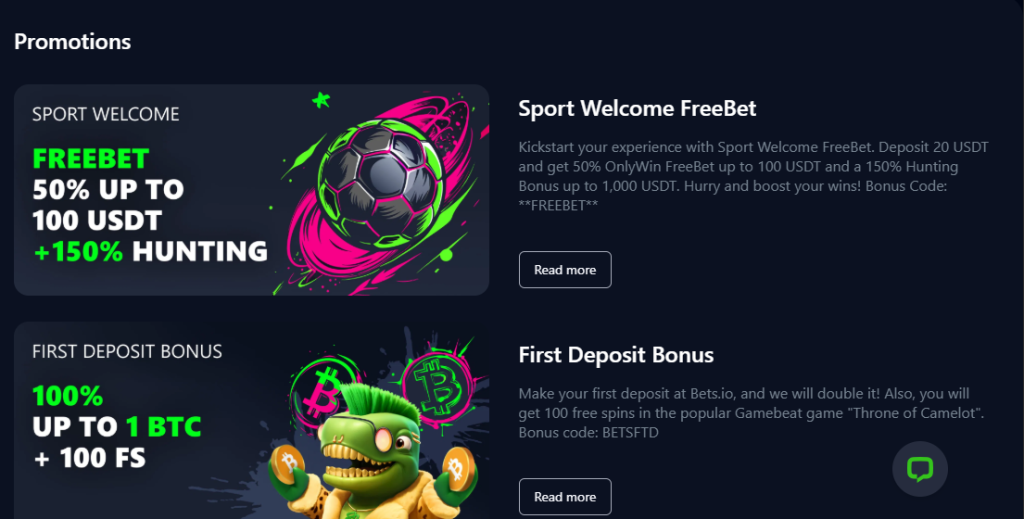The width and height of the screenshot is (1024, 519).
Task: Click the BETSFTD bonus code text
Action: click(x=630, y=433)
